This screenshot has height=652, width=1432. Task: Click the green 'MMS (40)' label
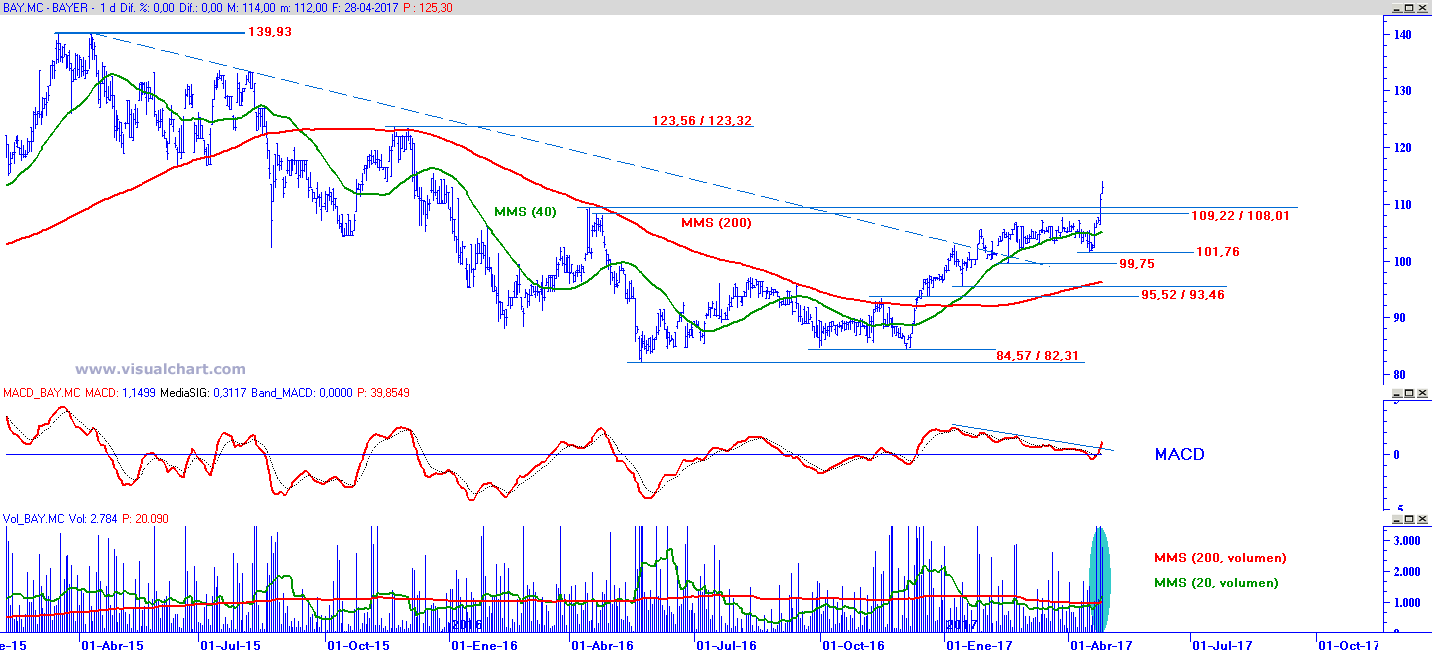[x=525, y=212]
